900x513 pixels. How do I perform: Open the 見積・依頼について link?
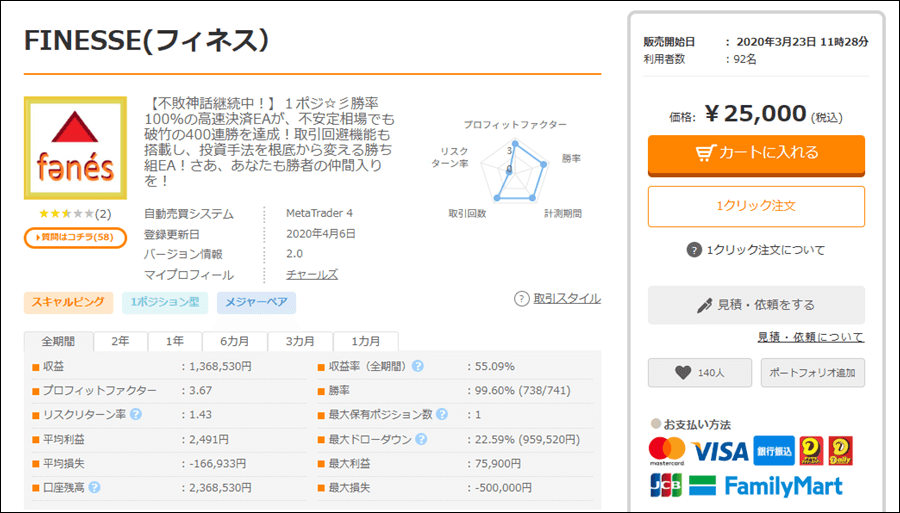coord(810,337)
